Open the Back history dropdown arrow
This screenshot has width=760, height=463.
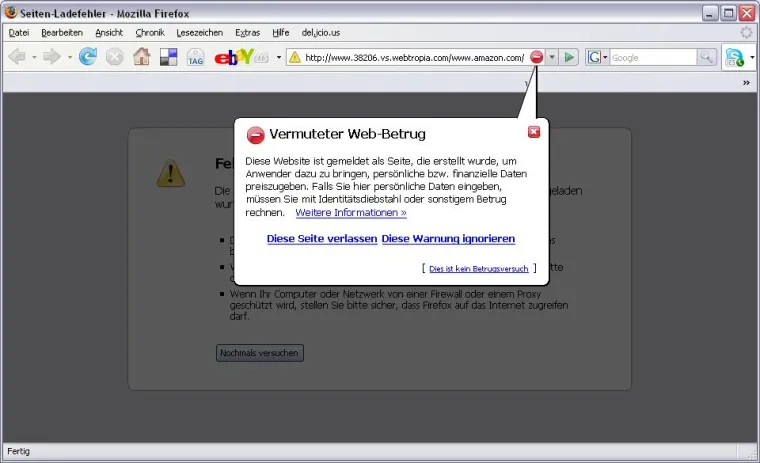[34, 57]
